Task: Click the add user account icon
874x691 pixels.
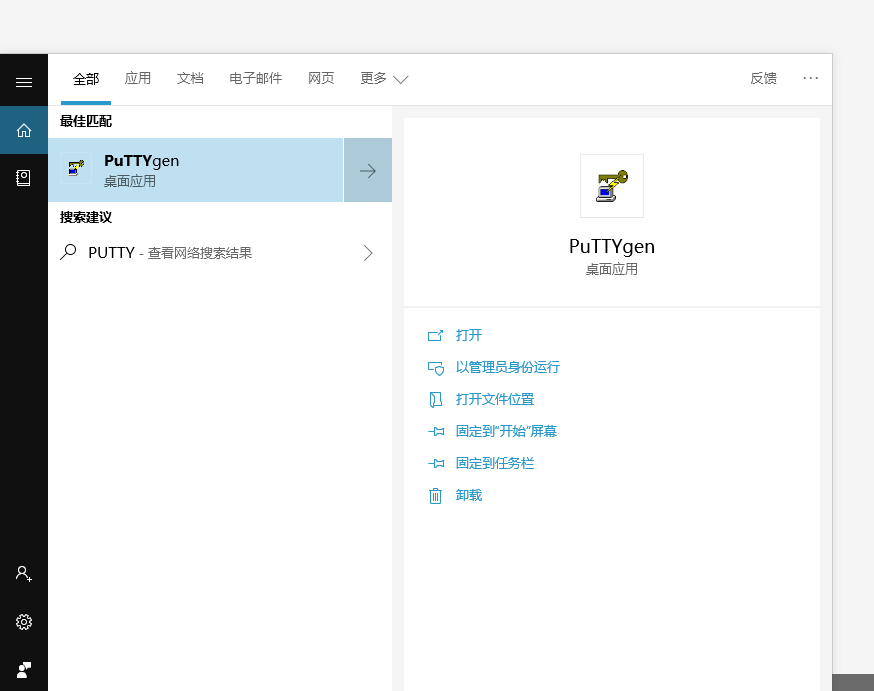Action: (23, 573)
